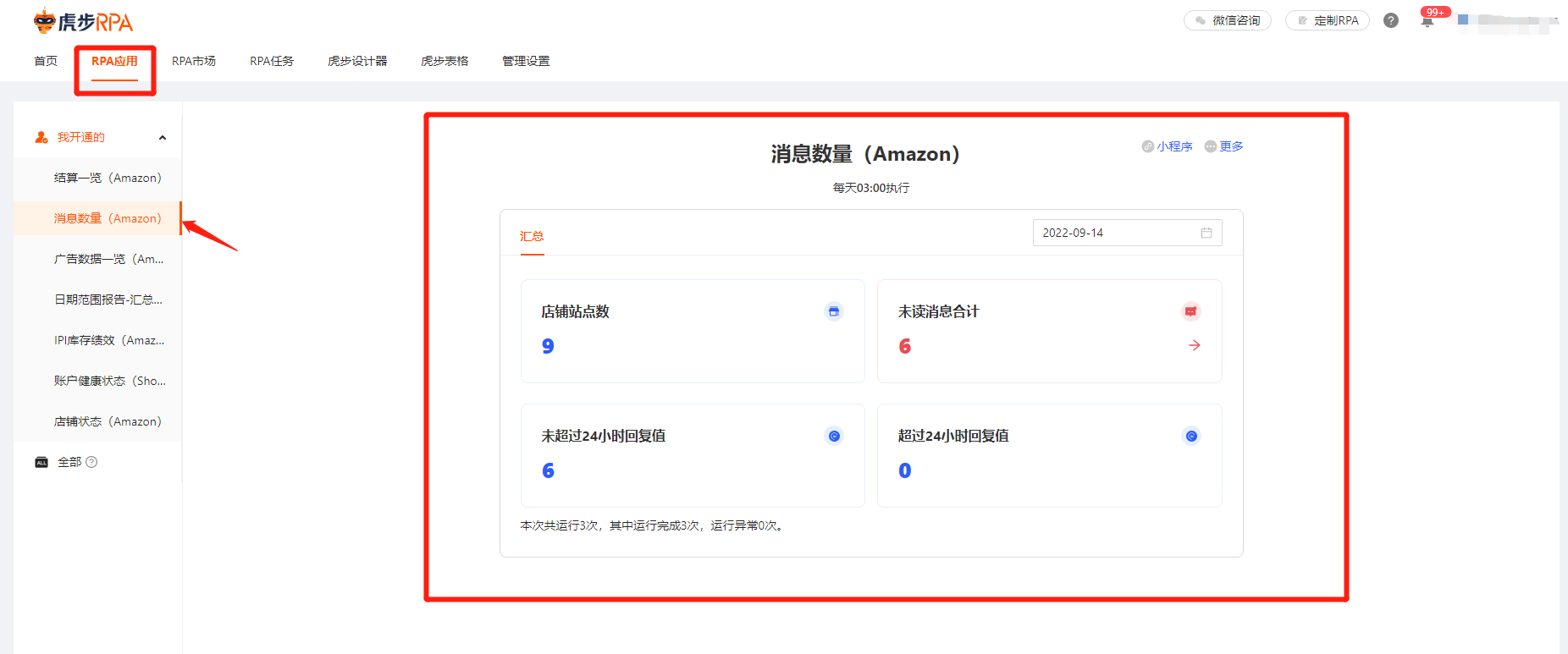Open IPI库存绩效 sidebar item
Screen dimensions: 1568x654
[97, 340]
